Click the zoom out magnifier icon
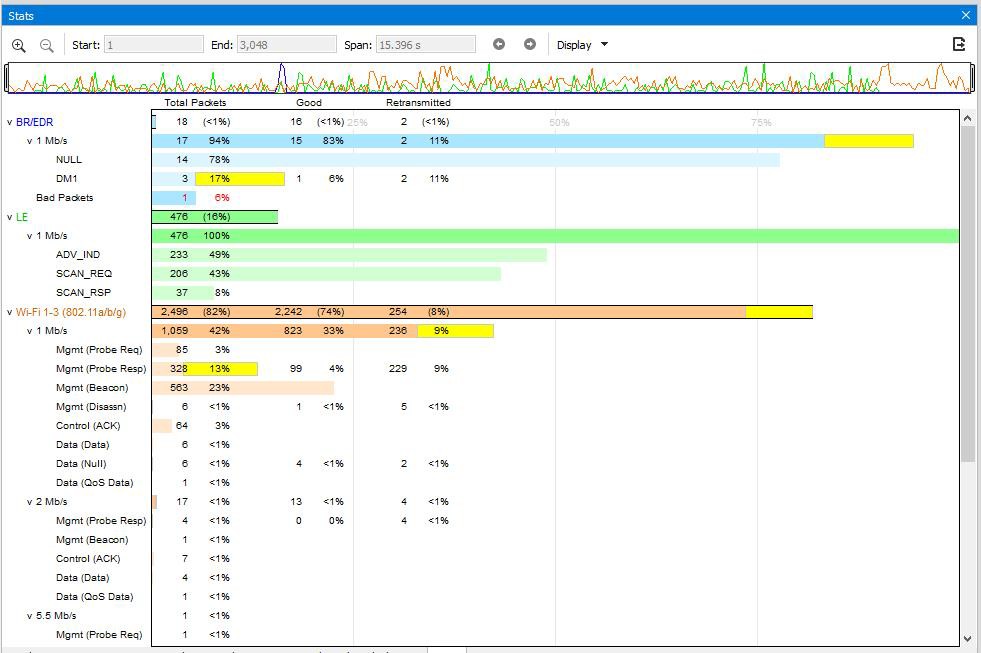 click(x=46, y=45)
